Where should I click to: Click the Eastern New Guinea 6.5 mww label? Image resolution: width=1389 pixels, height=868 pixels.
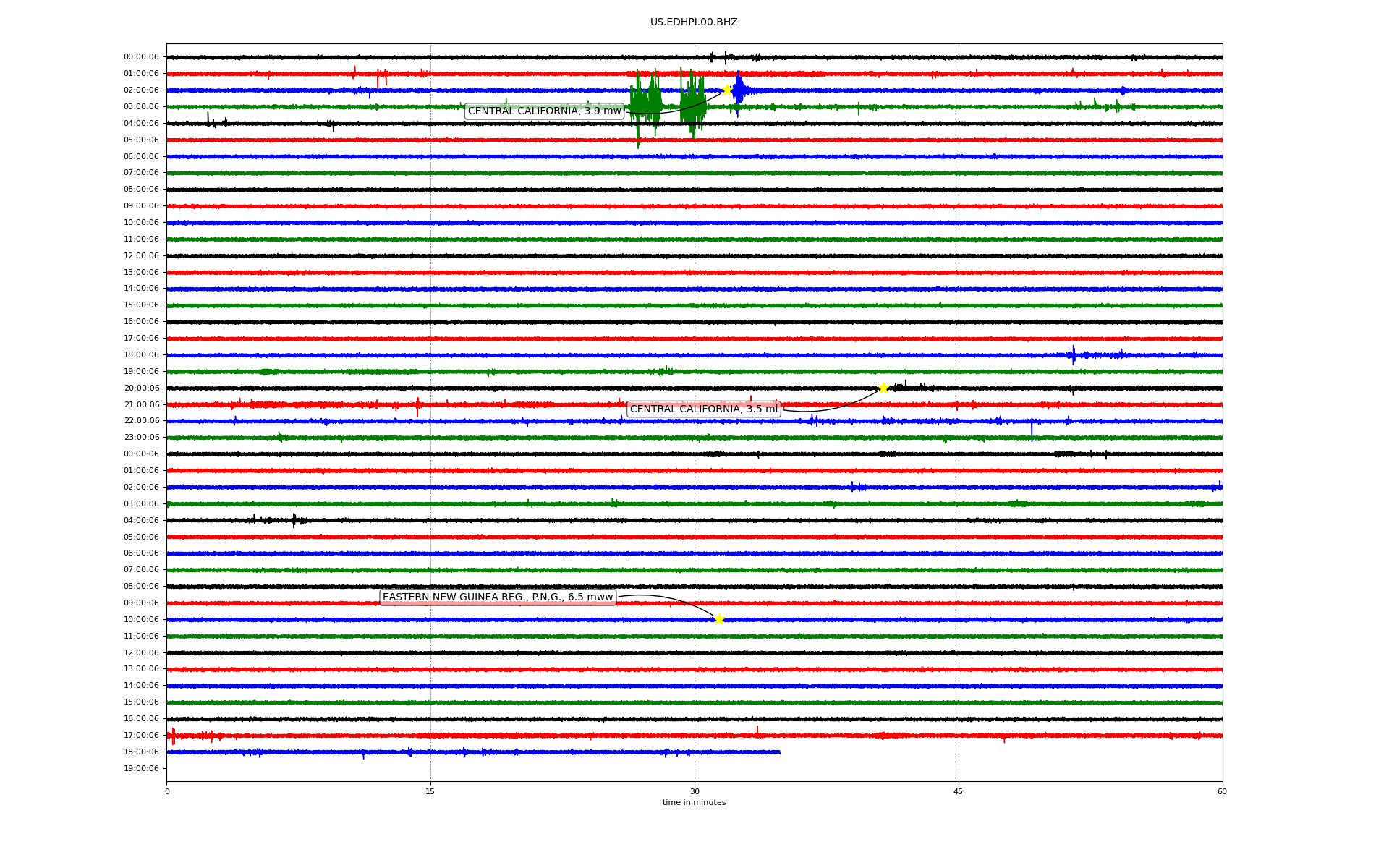498,597
